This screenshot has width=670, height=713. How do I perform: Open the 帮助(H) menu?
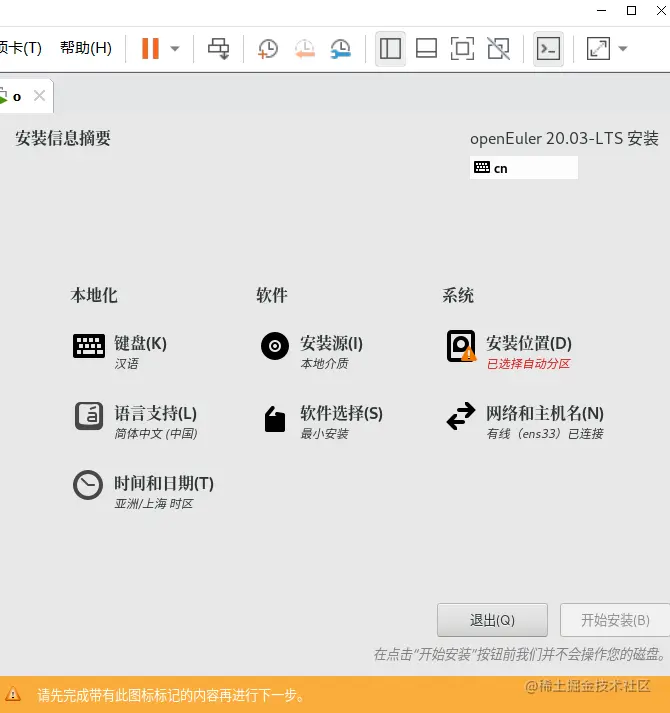pyautogui.click(x=86, y=48)
